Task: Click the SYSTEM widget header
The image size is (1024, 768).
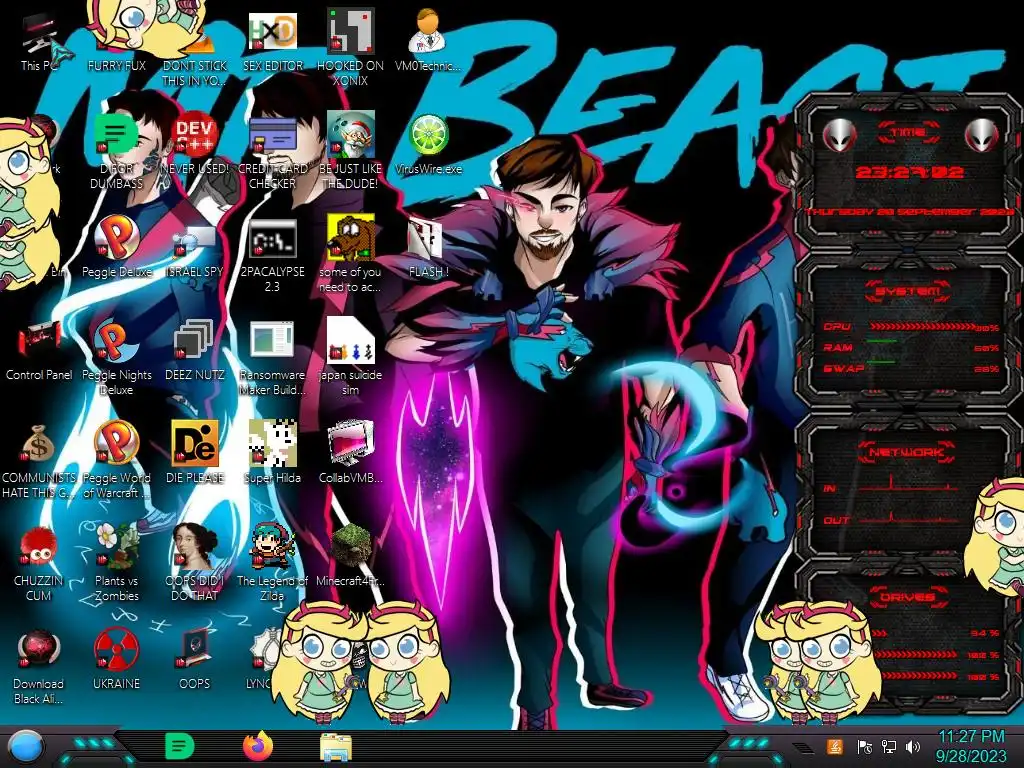Action: click(908, 291)
